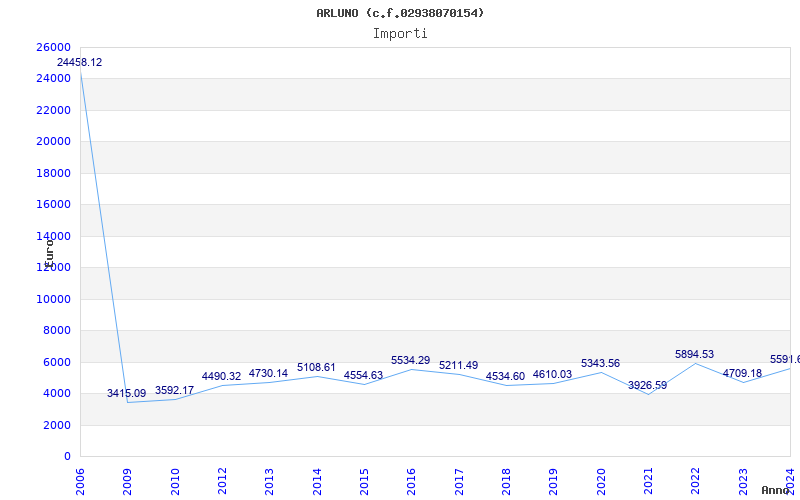Select the 4730.14 data label
Screen dimensions: 800x500
[268, 374]
